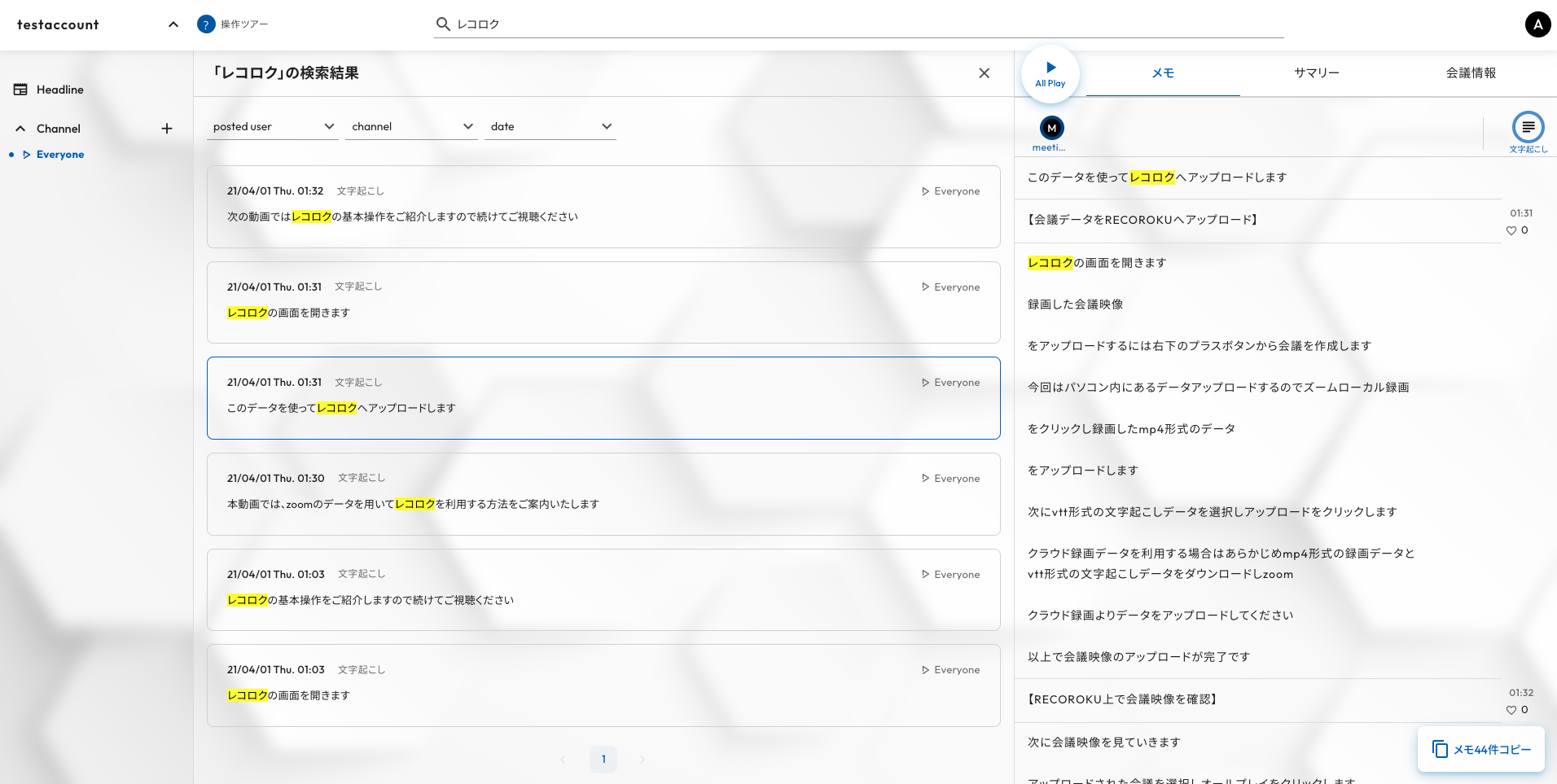Image resolution: width=1557 pixels, height=784 pixels.
Task: Open result このデータを使ってレコロクへアップロードします
Action: click(x=603, y=398)
